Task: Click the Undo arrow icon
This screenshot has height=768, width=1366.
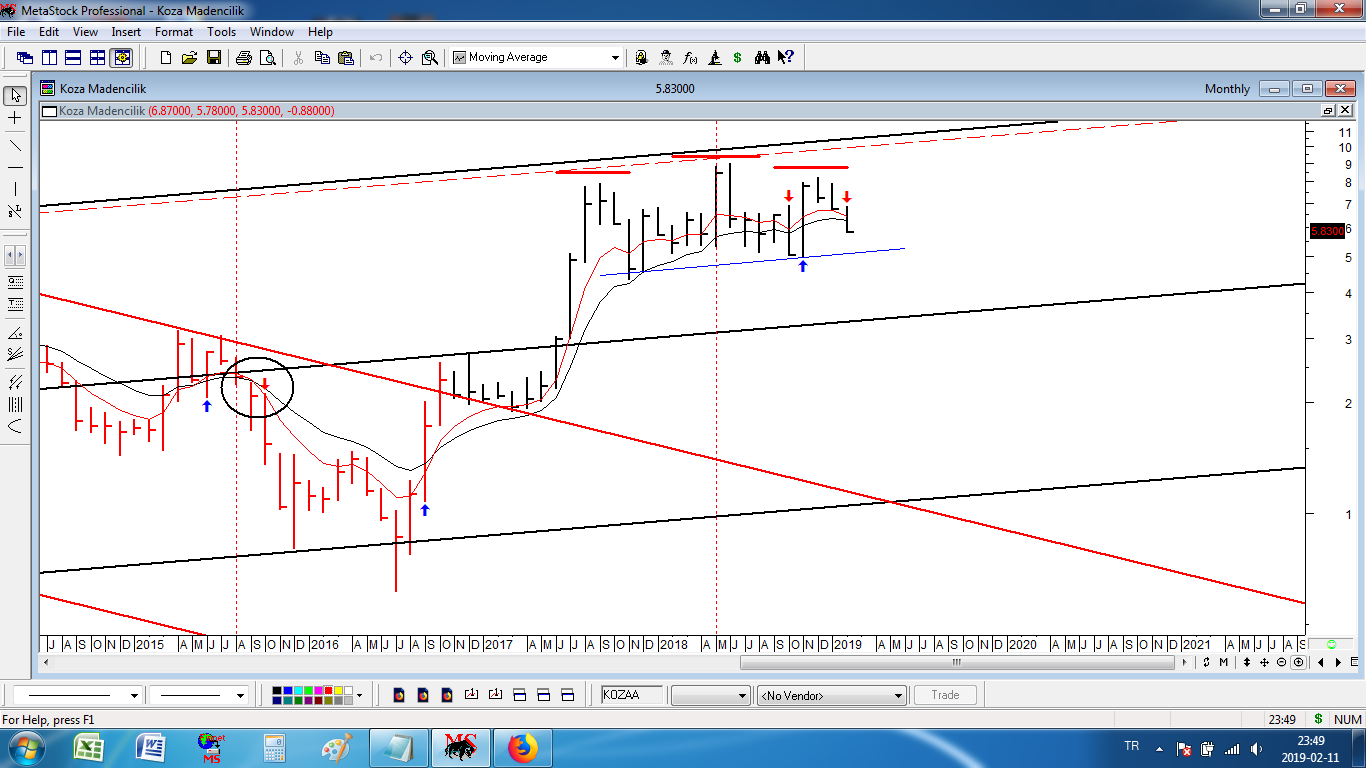Action: pyautogui.click(x=376, y=58)
